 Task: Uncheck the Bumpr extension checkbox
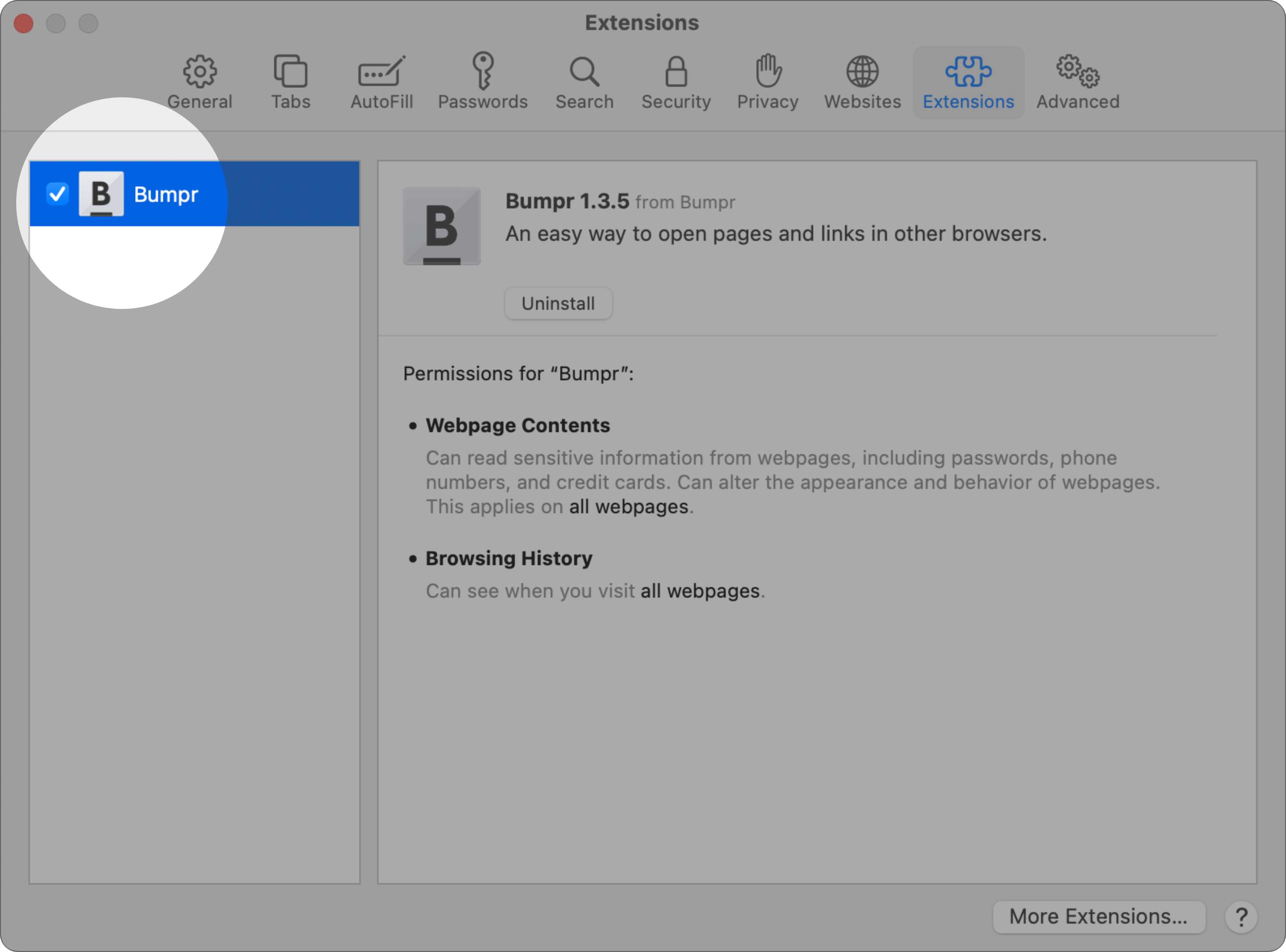click(x=57, y=194)
